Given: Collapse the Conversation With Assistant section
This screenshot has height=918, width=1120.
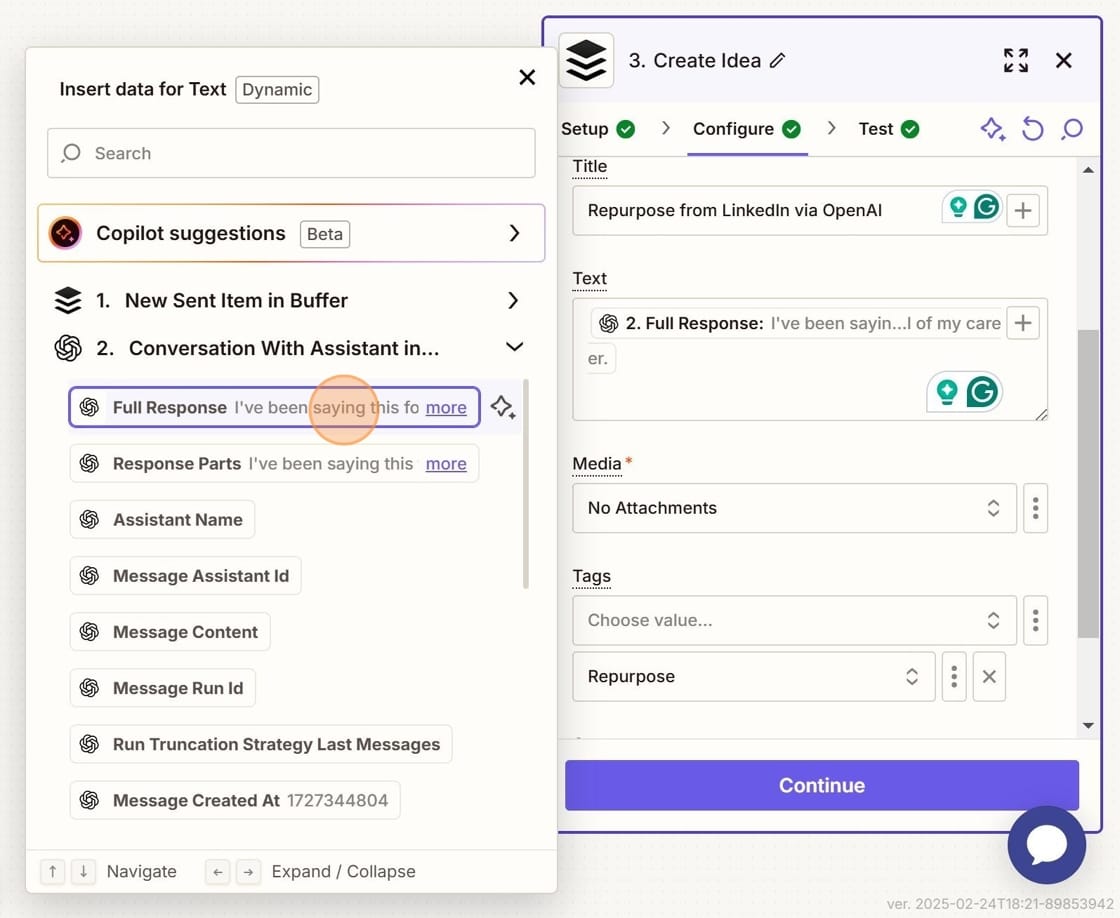Looking at the screenshot, I should 514,347.
